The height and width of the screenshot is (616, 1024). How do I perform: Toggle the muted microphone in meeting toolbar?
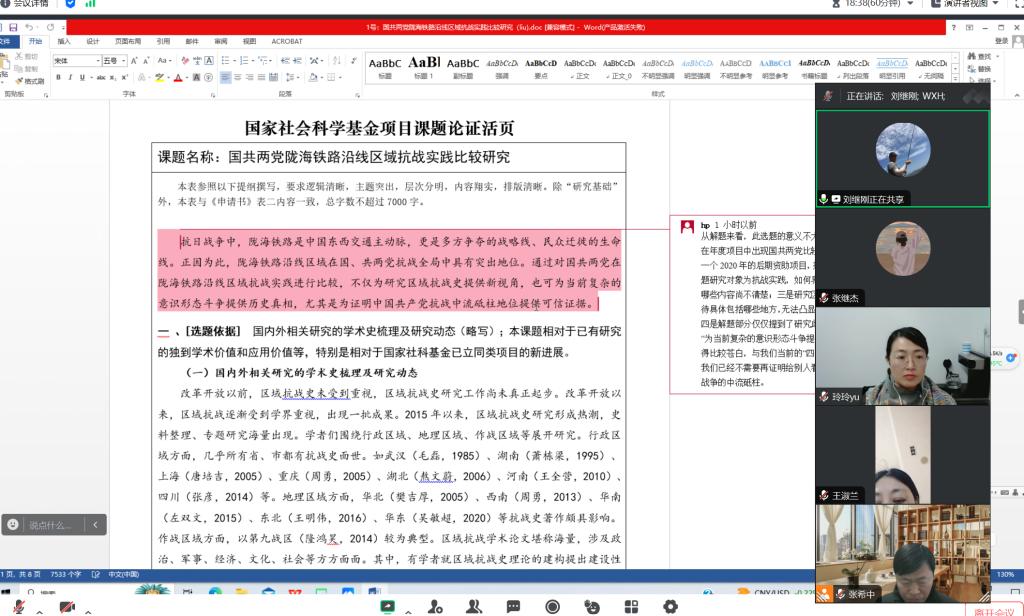19,608
